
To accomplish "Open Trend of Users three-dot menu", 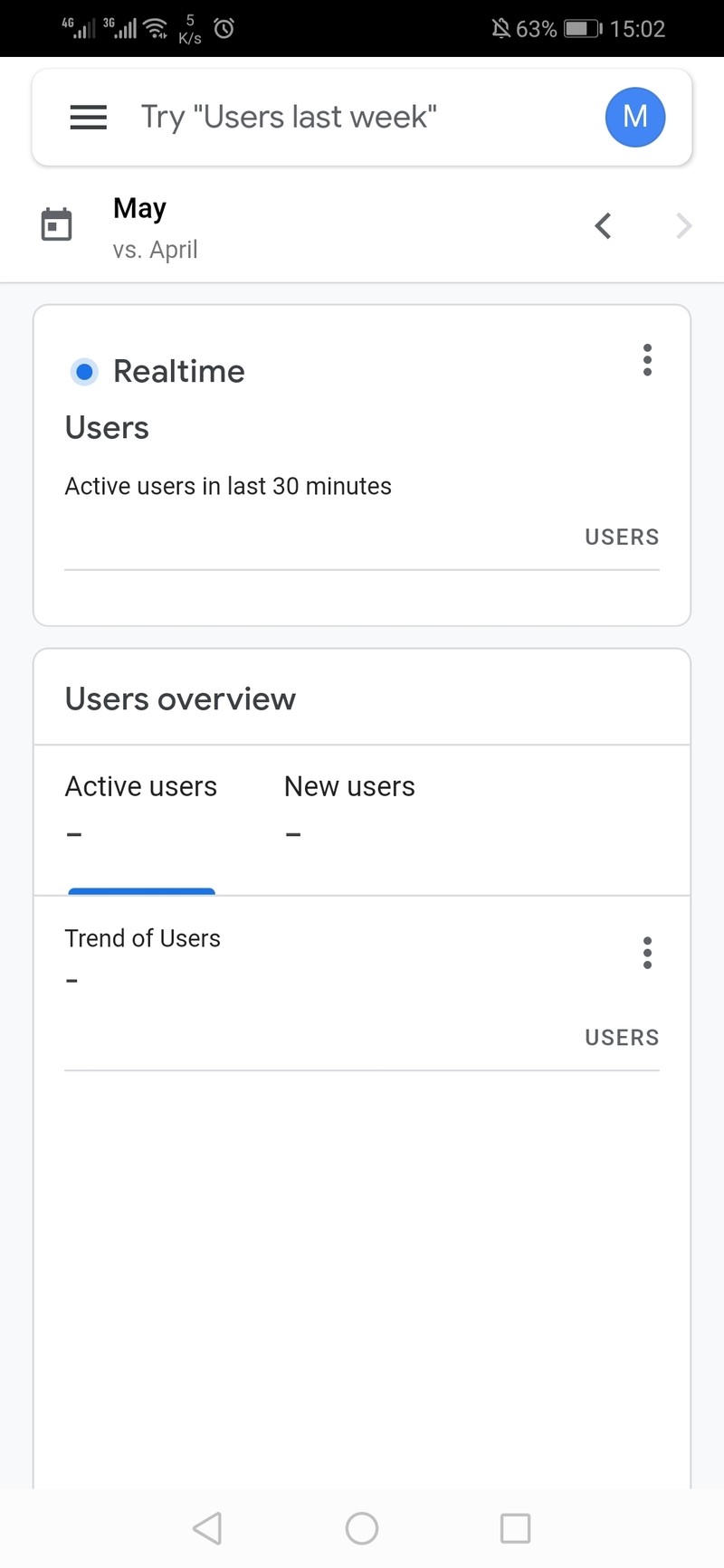I will tap(647, 953).
